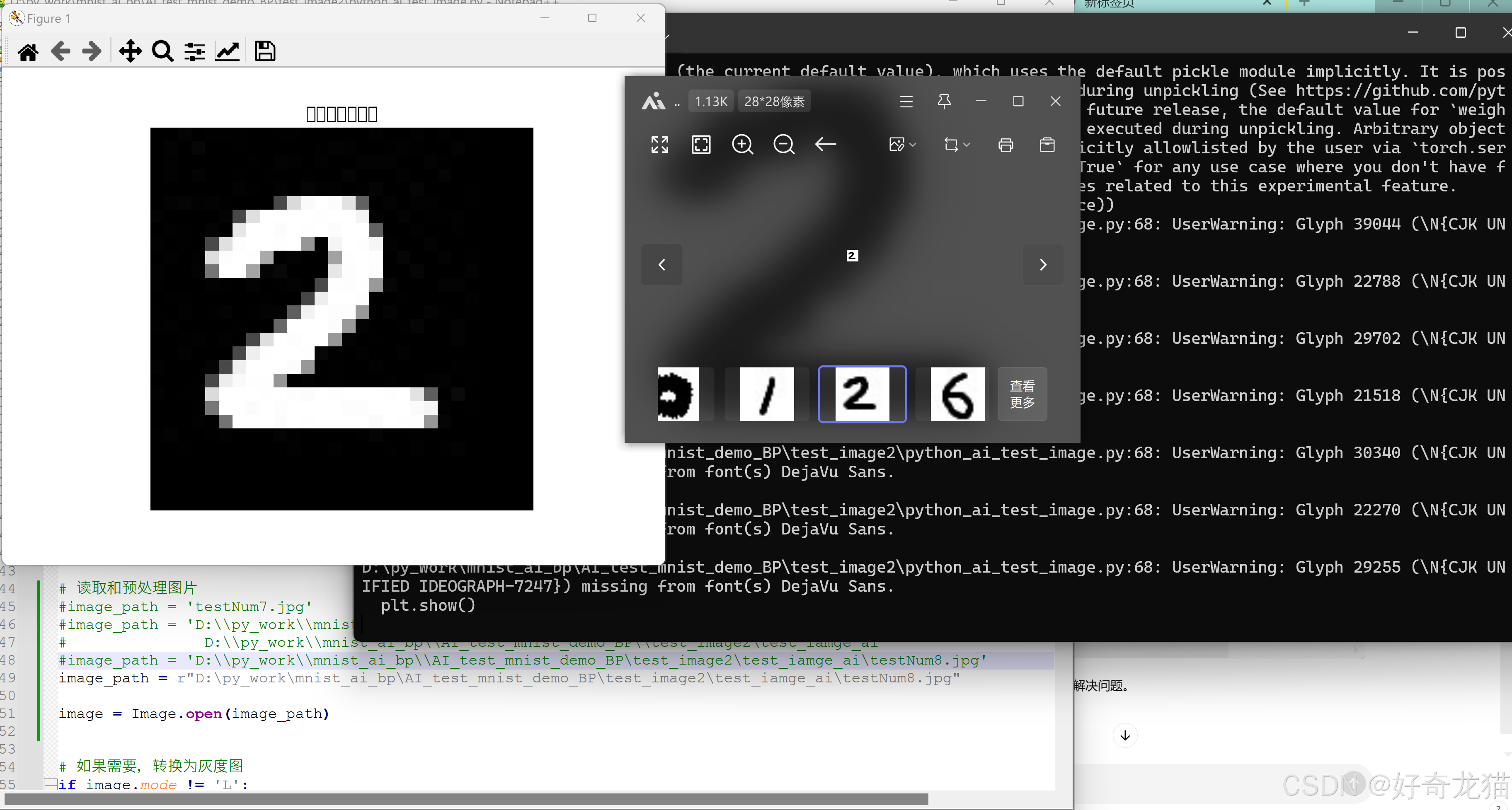Viewport: 1512px width, 810px height.
Task: Select the digit 1 thumbnail in viewer strip
Action: pos(766,394)
